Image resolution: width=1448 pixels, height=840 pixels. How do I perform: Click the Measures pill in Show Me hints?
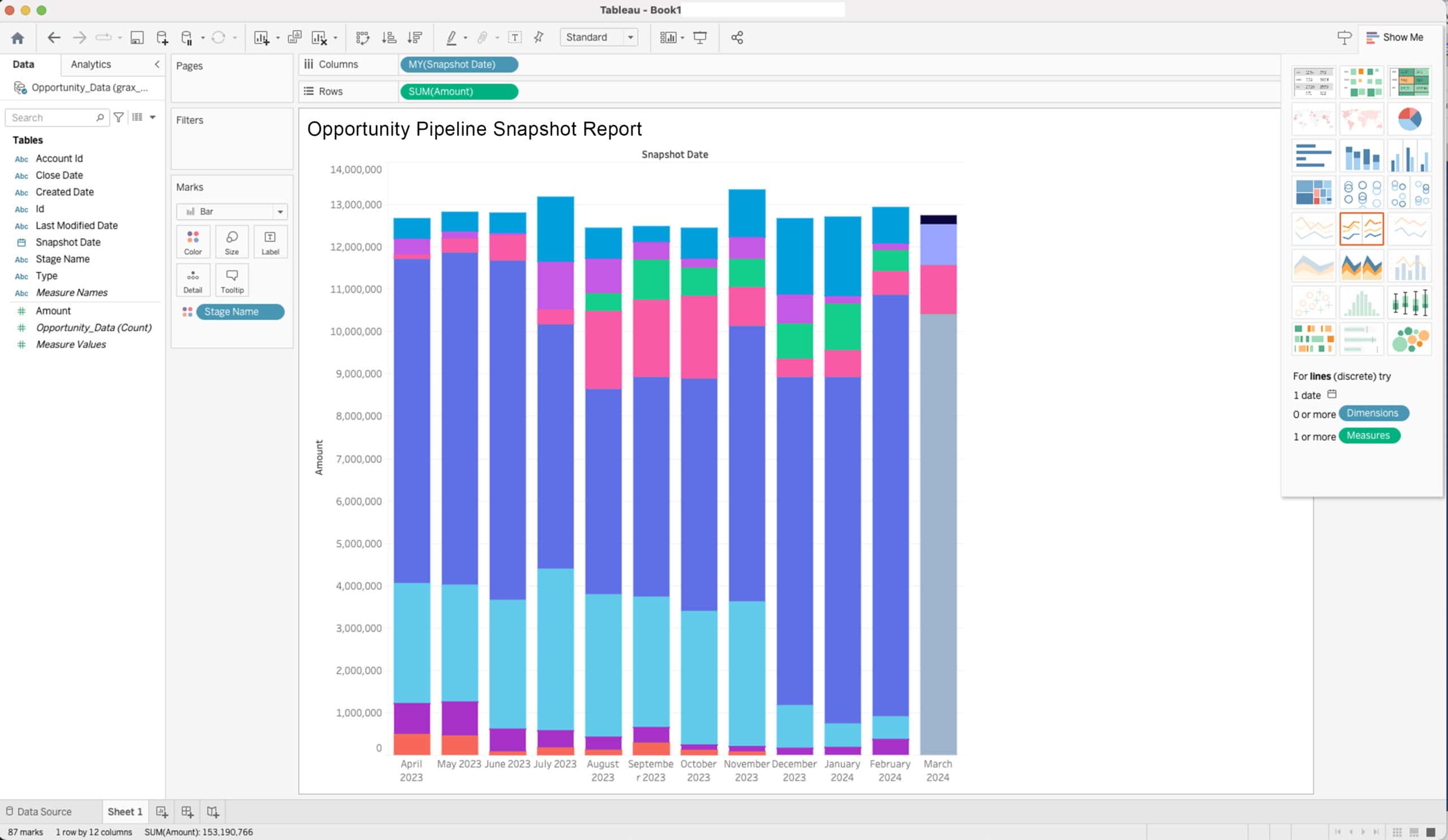pyautogui.click(x=1369, y=436)
